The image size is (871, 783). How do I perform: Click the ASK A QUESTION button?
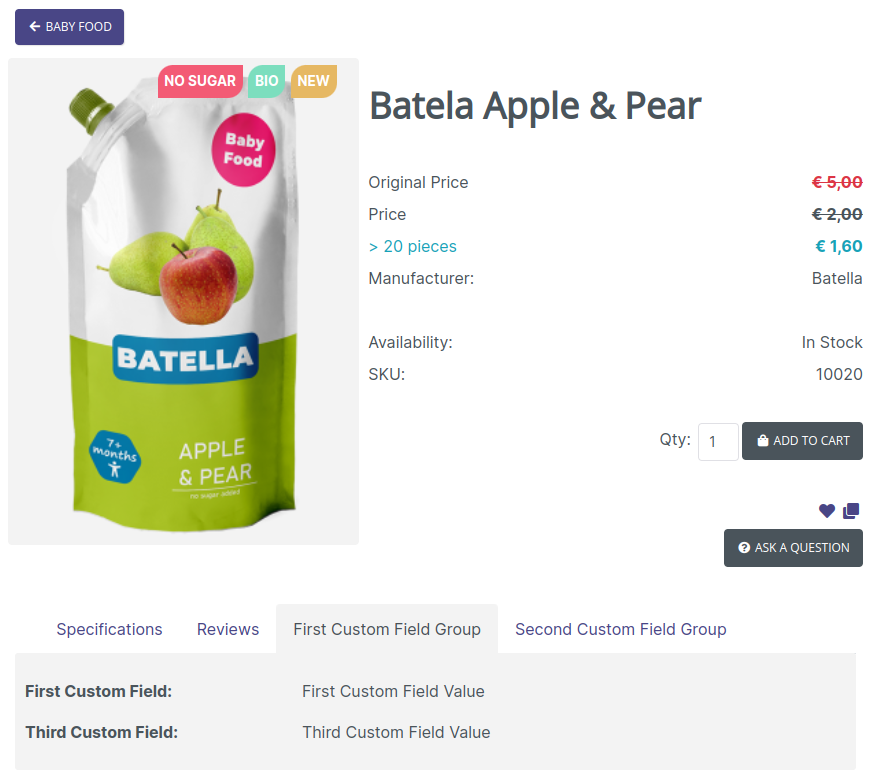(x=793, y=548)
